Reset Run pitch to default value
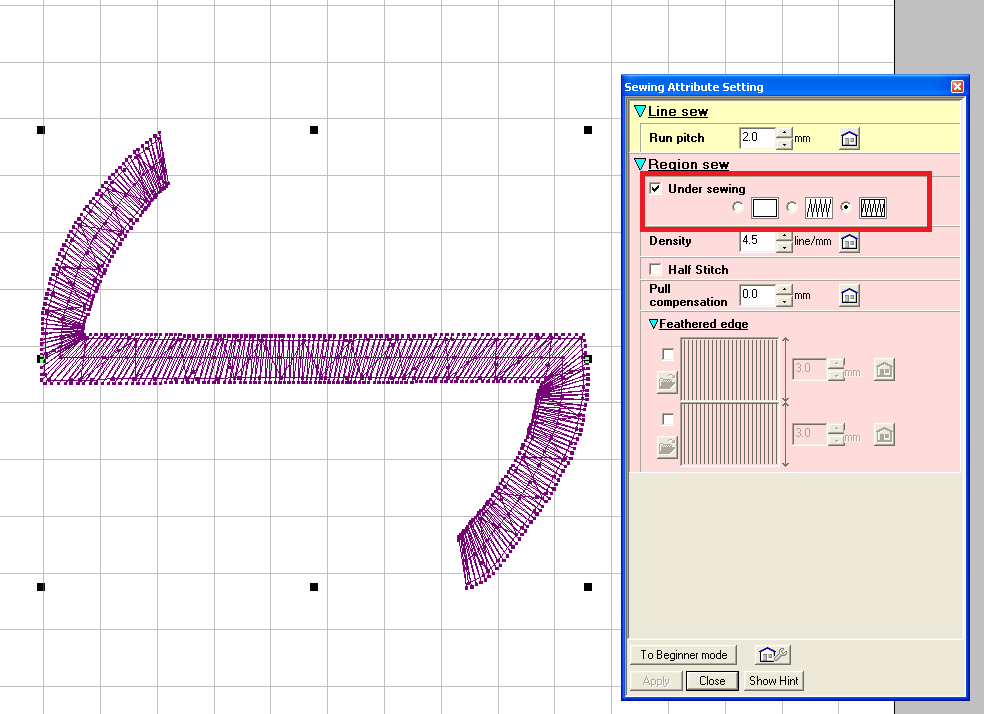 (x=849, y=139)
